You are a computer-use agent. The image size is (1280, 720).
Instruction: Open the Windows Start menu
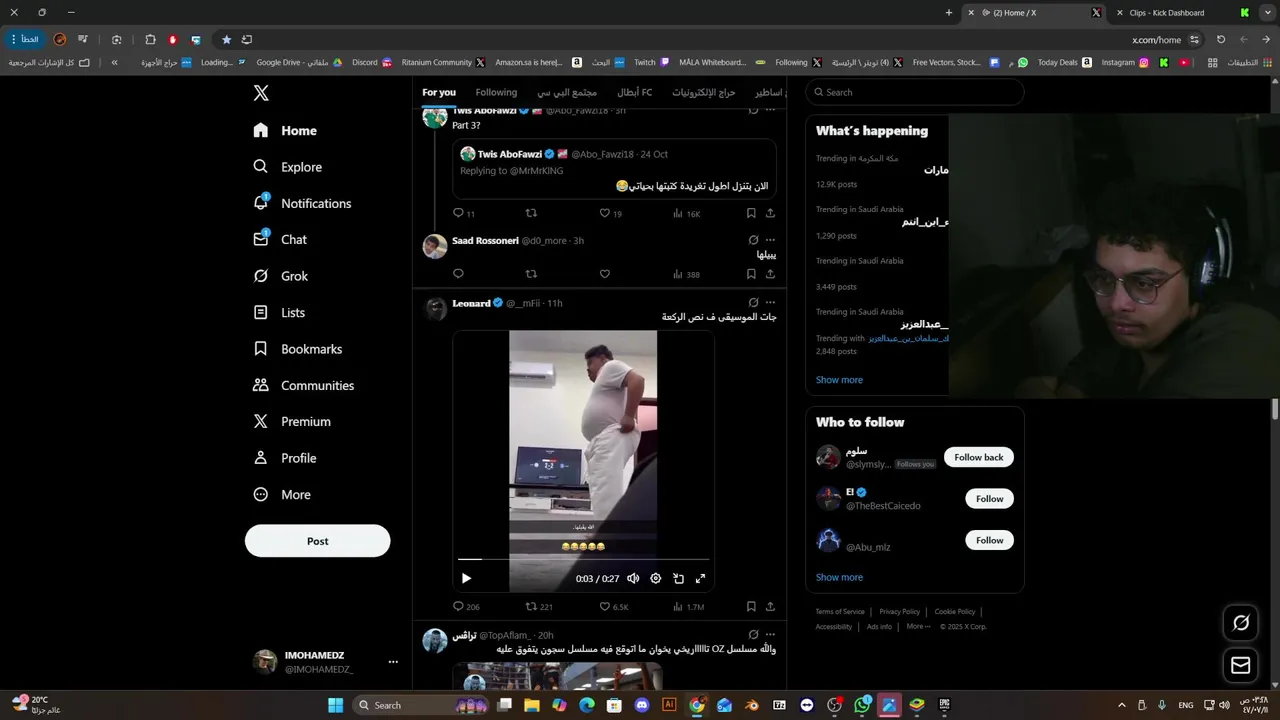coord(336,705)
